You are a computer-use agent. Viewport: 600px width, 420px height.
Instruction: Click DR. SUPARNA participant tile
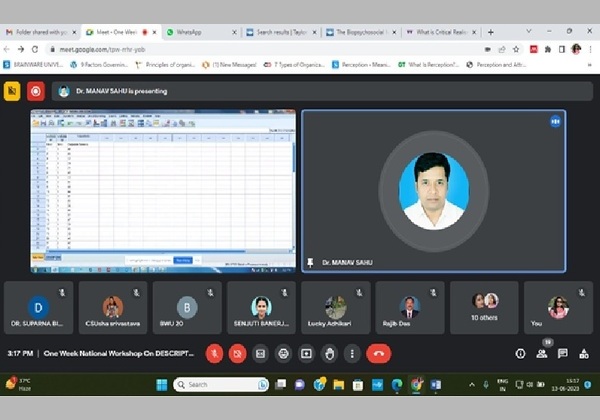tap(38, 308)
